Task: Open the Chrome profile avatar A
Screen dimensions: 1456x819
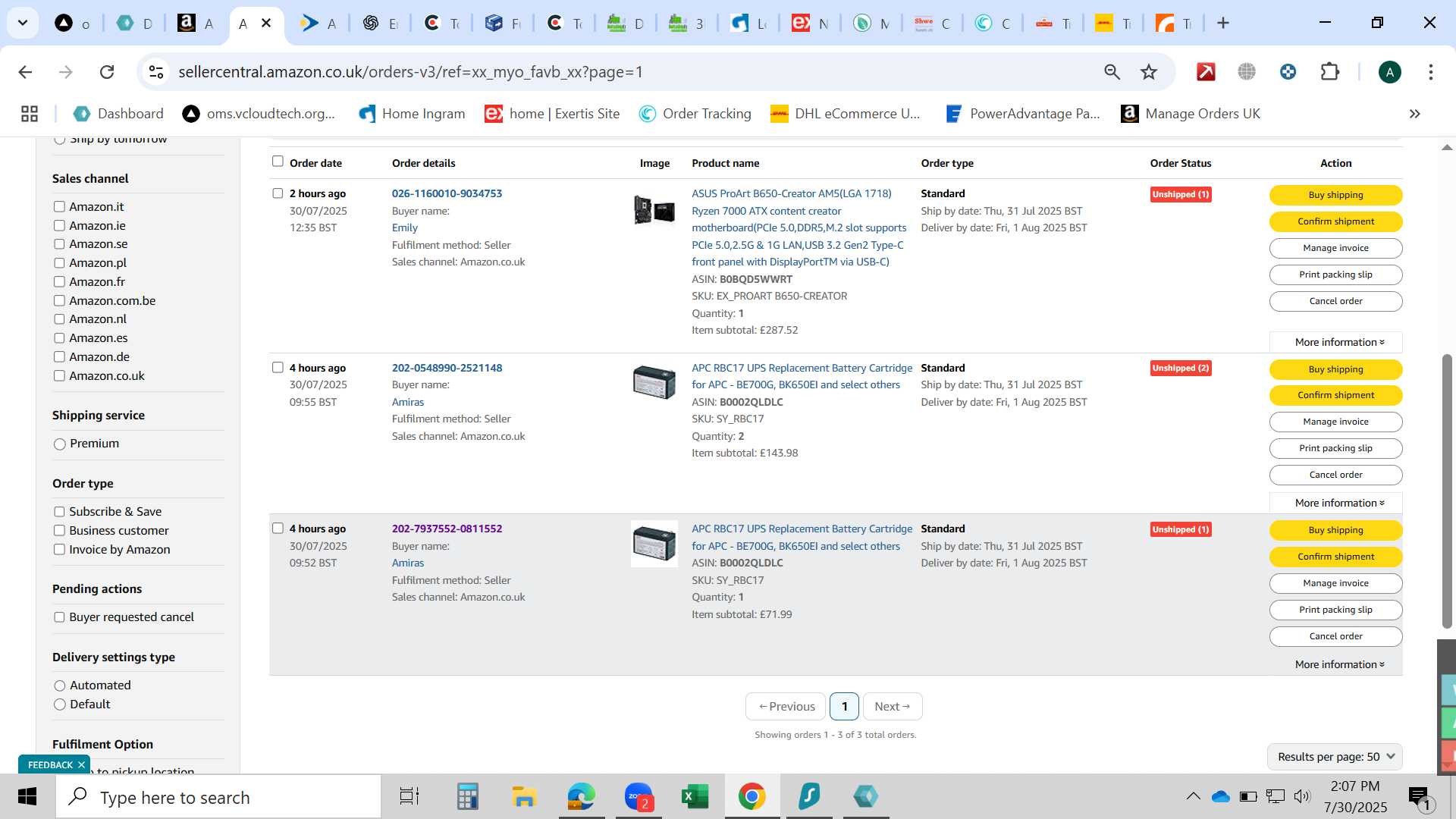Action: point(1389,72)
